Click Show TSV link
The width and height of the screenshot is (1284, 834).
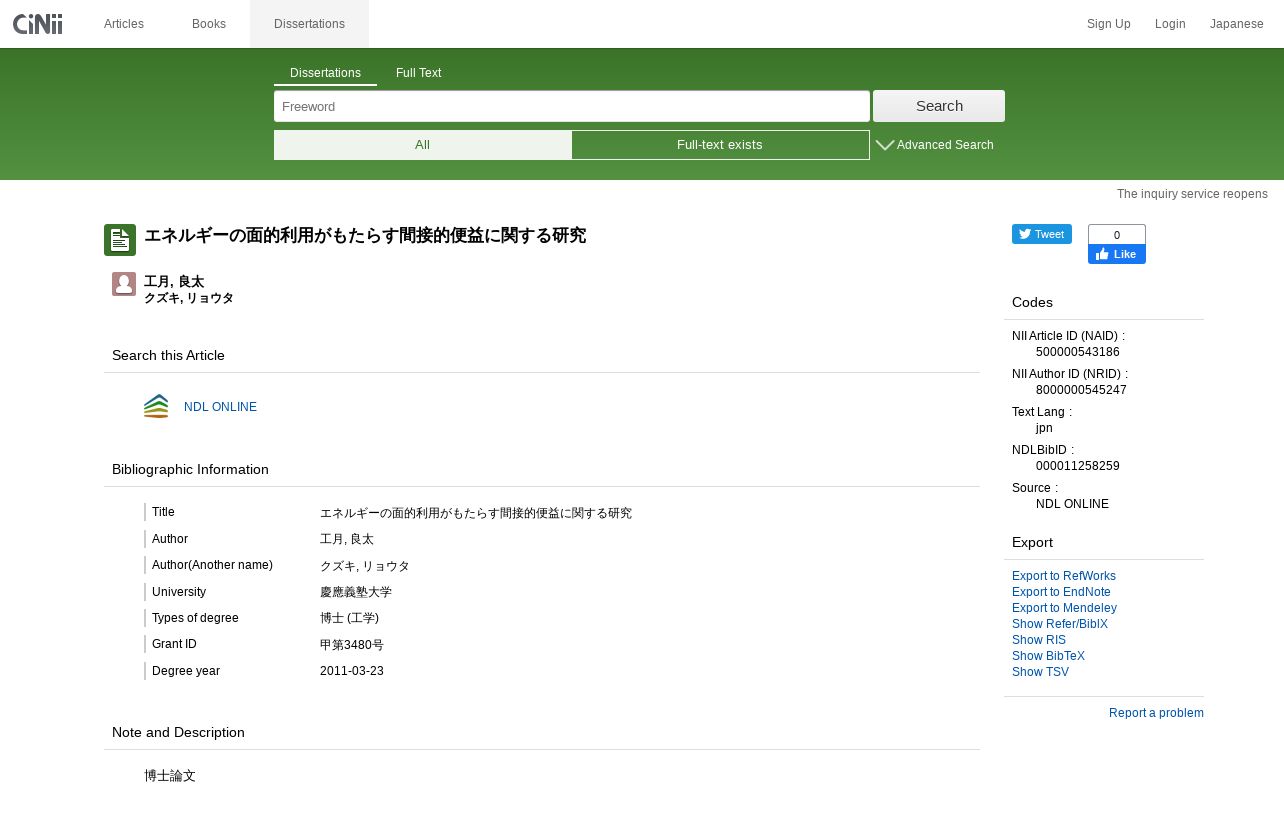[1040, 672]
